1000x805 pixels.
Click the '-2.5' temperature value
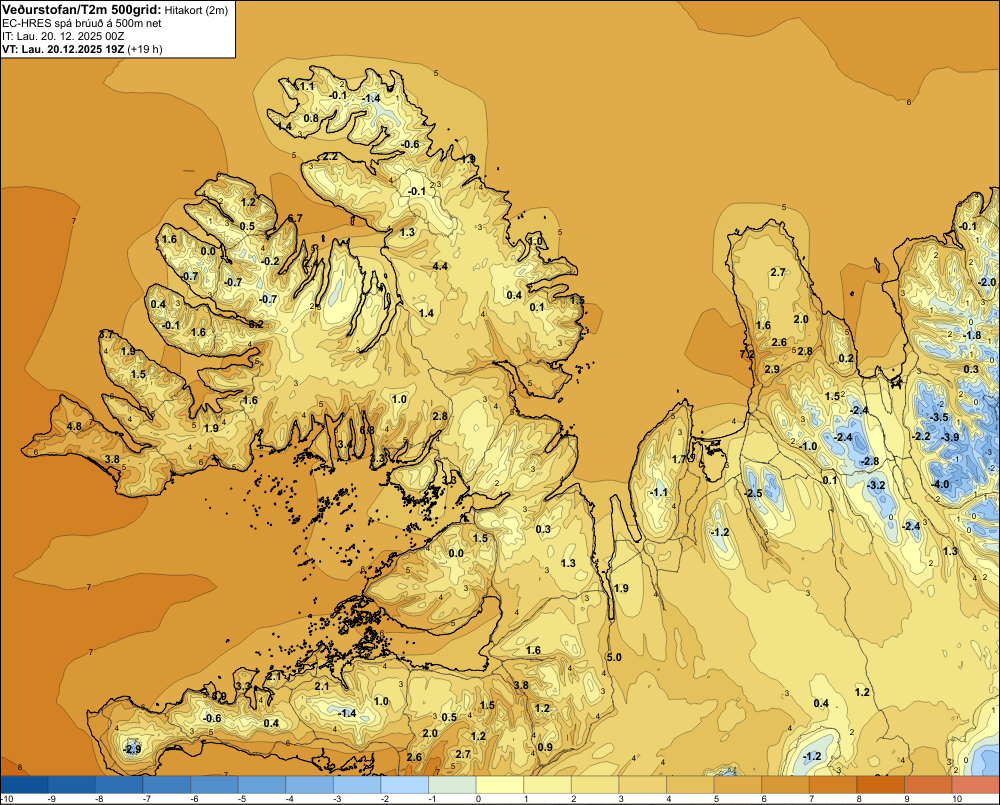tap(754, 493)
